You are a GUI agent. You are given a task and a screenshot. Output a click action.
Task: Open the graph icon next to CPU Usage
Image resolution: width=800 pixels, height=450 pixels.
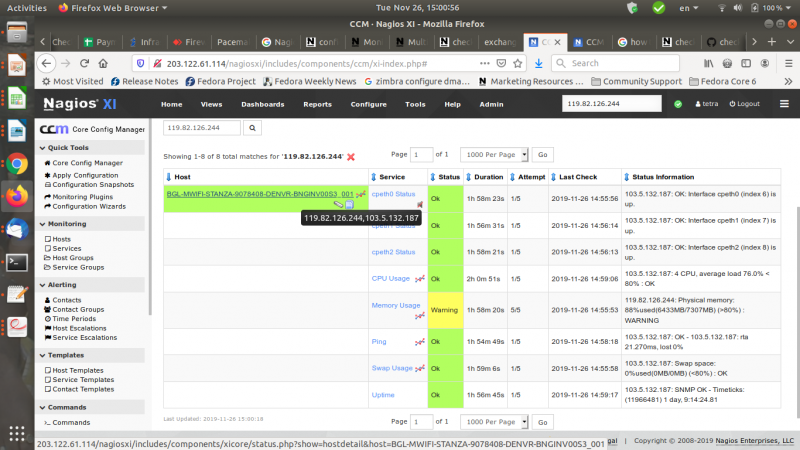[419, 279]
